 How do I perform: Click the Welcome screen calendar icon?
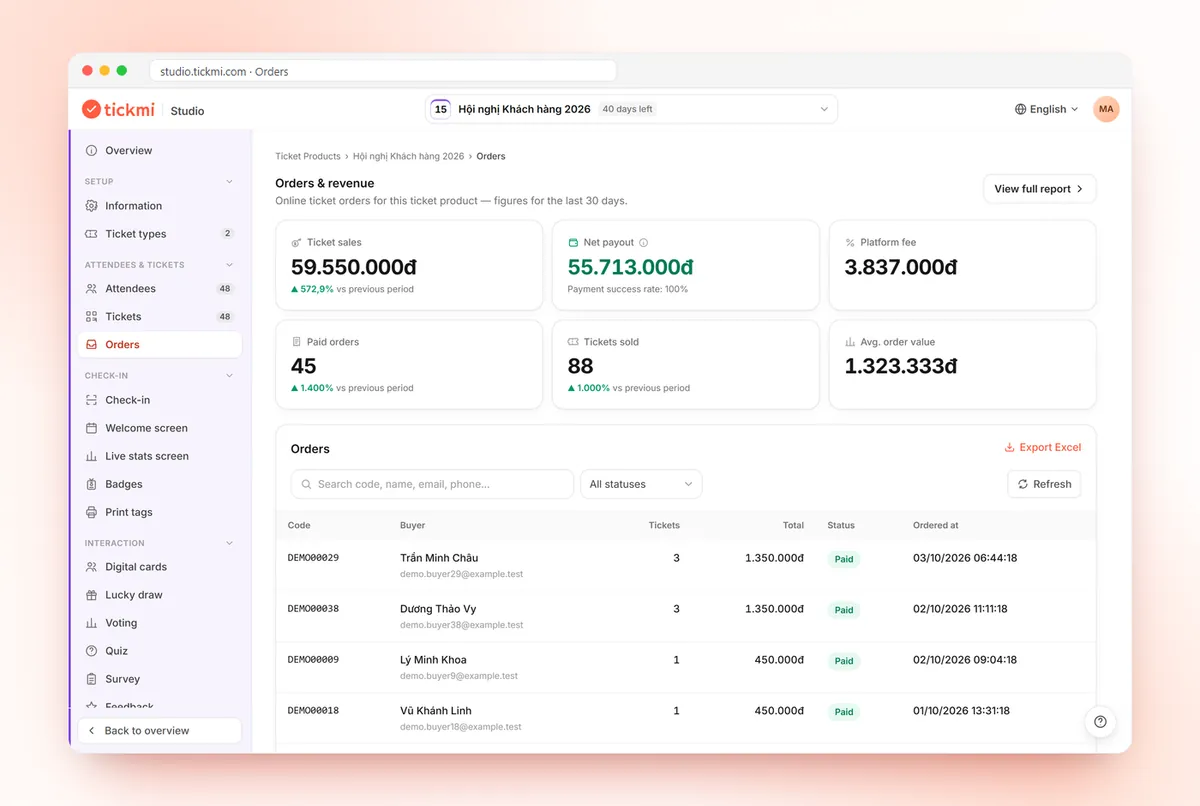tap(92, 428)
